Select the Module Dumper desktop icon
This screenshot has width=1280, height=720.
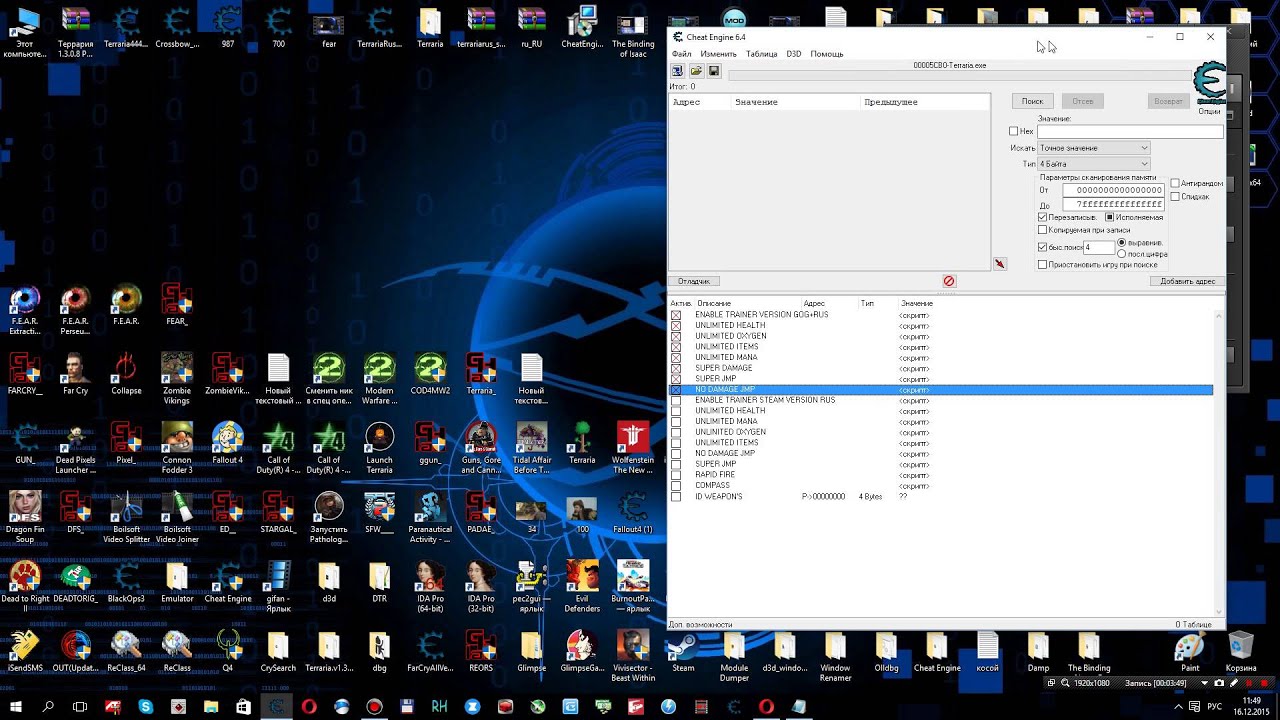pos(734,656)
